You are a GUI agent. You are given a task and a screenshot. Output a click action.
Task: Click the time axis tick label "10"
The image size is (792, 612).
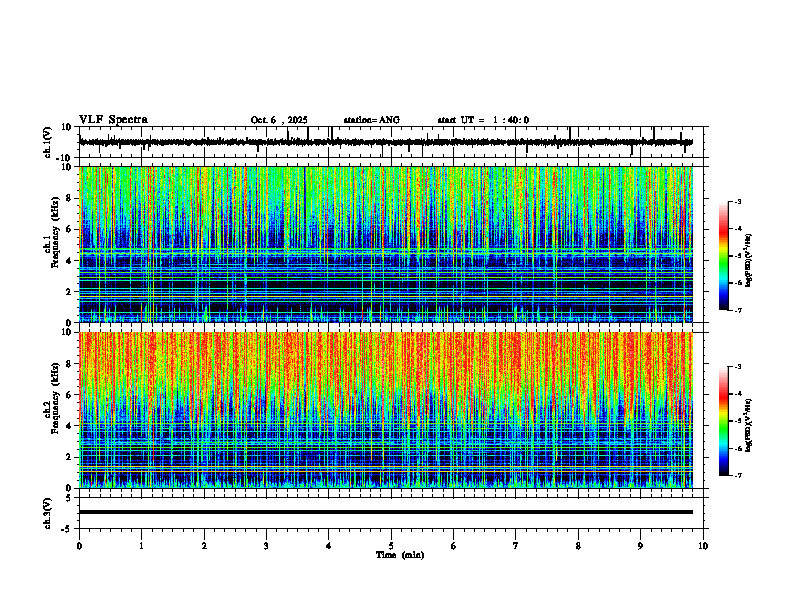point(703,546)
